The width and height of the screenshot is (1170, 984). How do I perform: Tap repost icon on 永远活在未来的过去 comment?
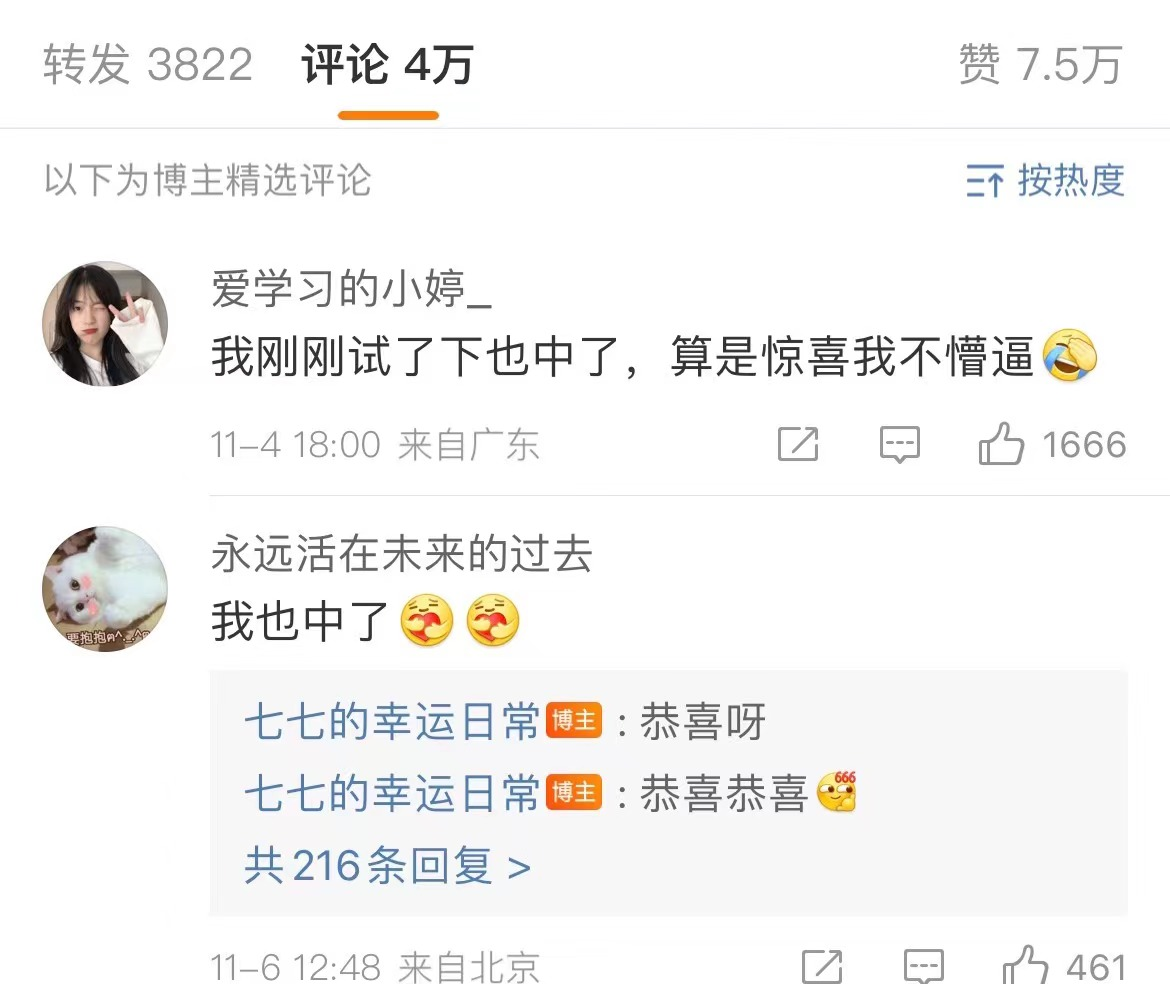coord(822,967)
